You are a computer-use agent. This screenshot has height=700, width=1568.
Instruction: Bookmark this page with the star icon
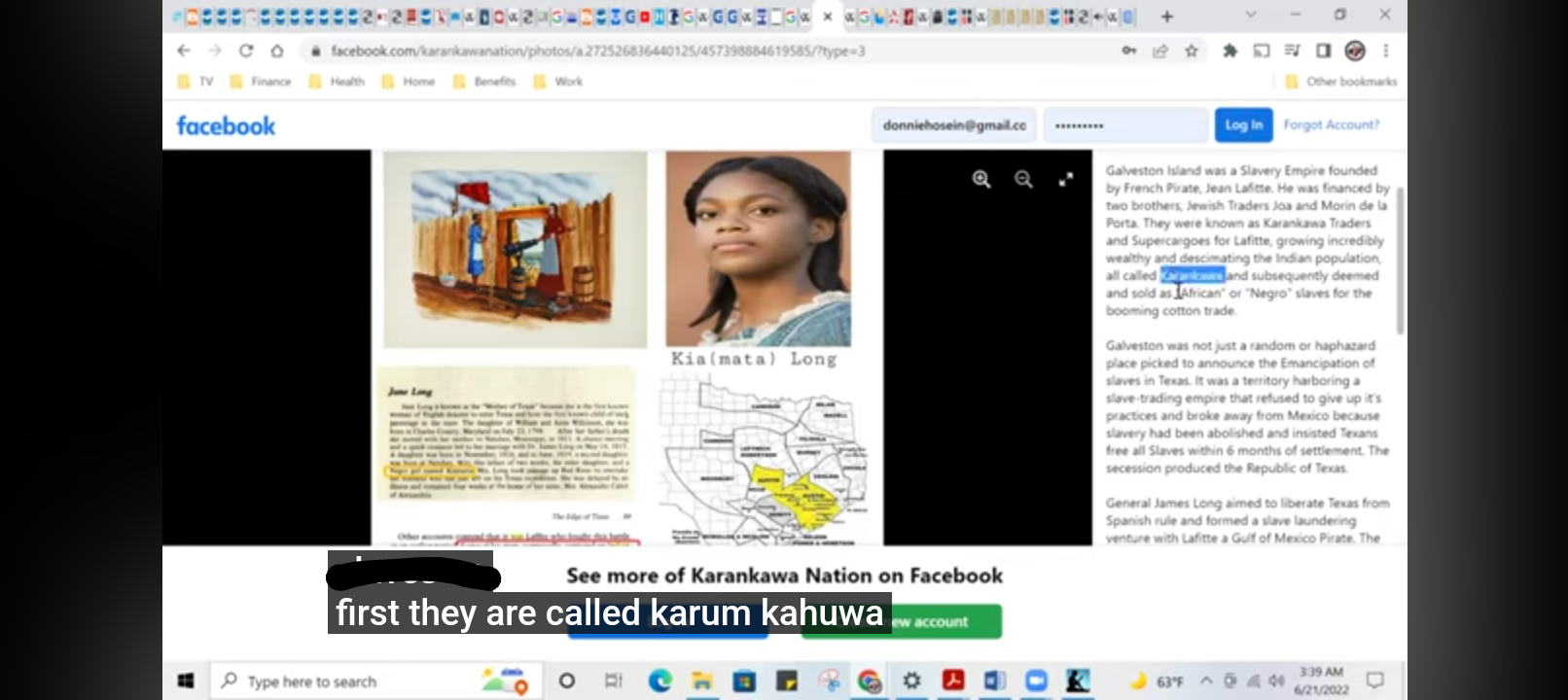pos(1192,51)
